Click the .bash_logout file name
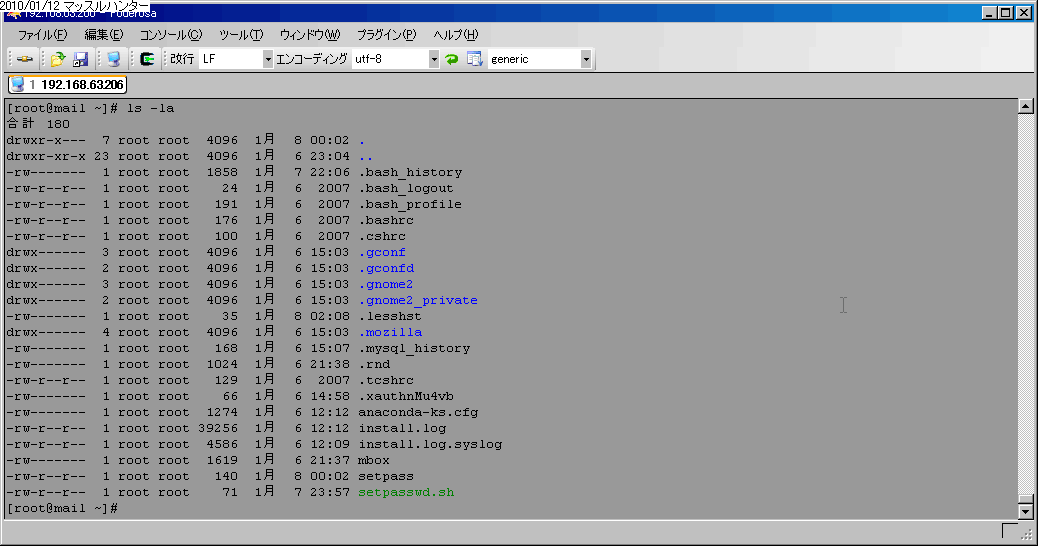This screenshot has width=1038, height=546. [405, 188]
